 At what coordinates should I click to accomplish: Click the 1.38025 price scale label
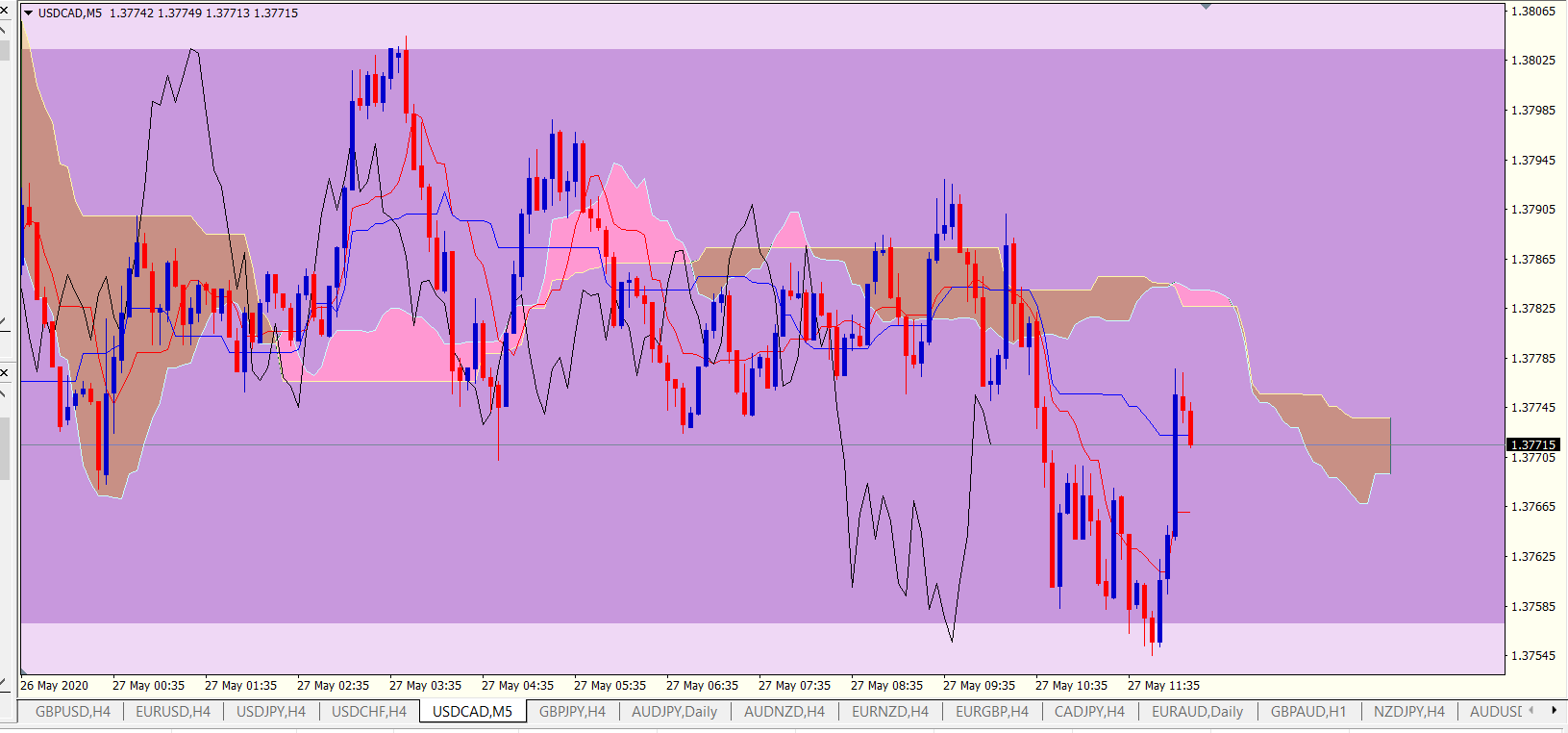(1533, 61)
